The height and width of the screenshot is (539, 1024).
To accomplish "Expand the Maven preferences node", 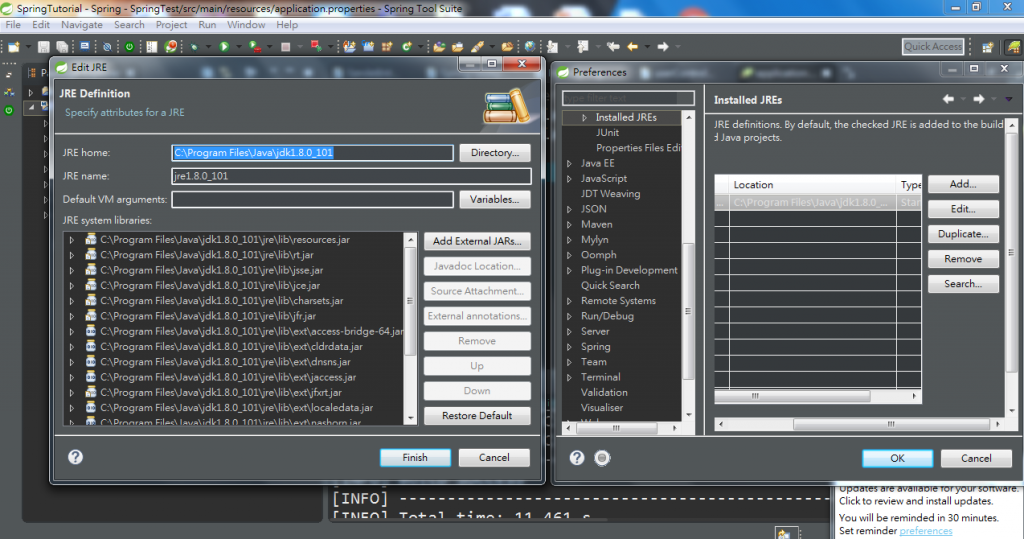I will 569,224.
